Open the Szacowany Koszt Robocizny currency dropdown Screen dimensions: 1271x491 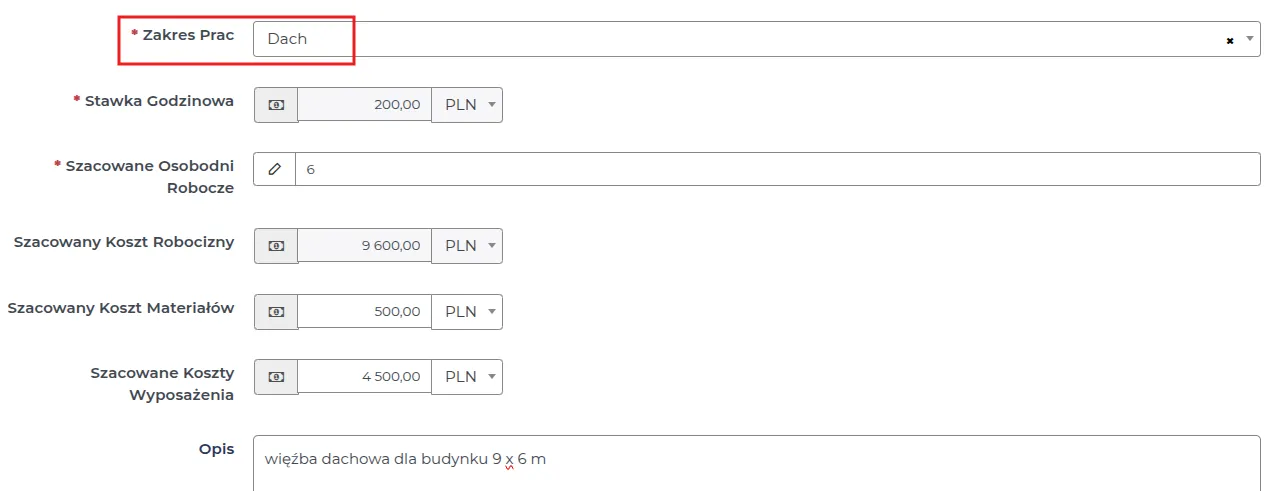click(x=467, y=246)
